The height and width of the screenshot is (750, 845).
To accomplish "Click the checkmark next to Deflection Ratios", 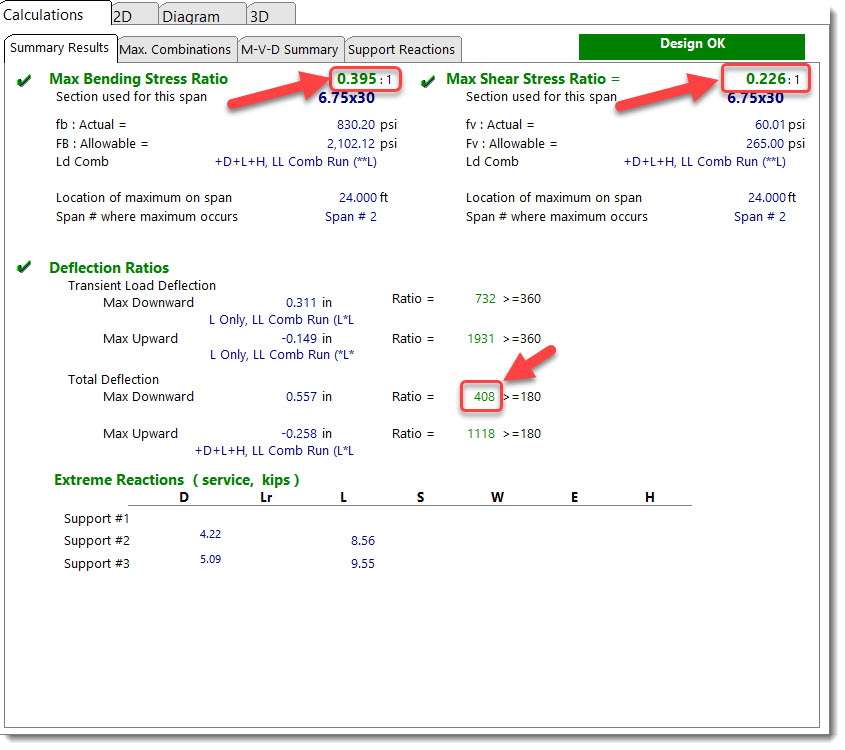I will (25, 268).
